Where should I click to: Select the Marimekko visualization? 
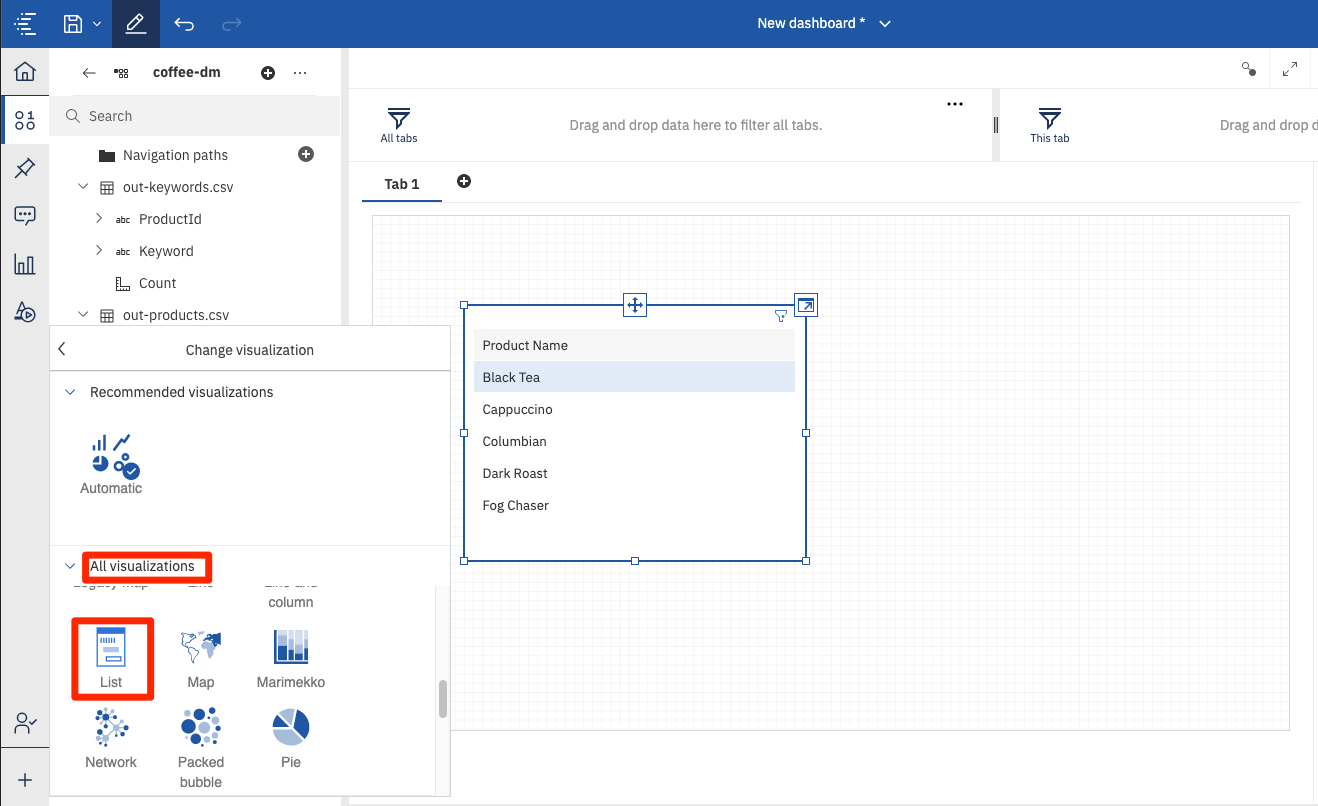click(291, 658)
